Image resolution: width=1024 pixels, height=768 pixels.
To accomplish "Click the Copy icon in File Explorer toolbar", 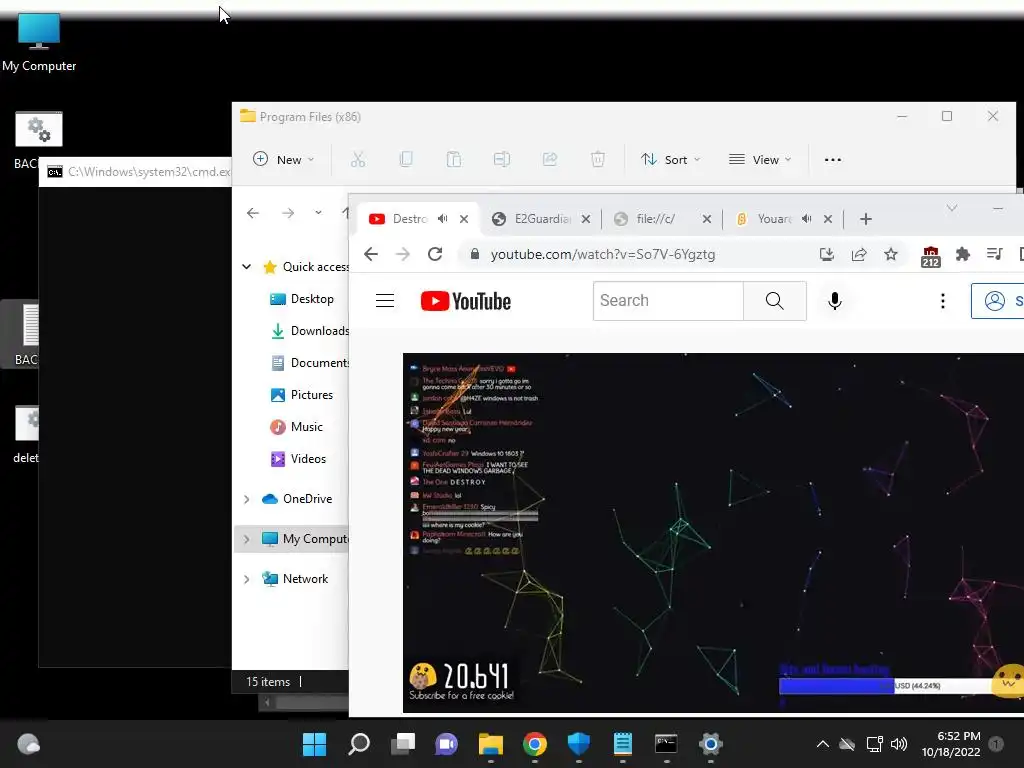I will (x=406, y=159).
